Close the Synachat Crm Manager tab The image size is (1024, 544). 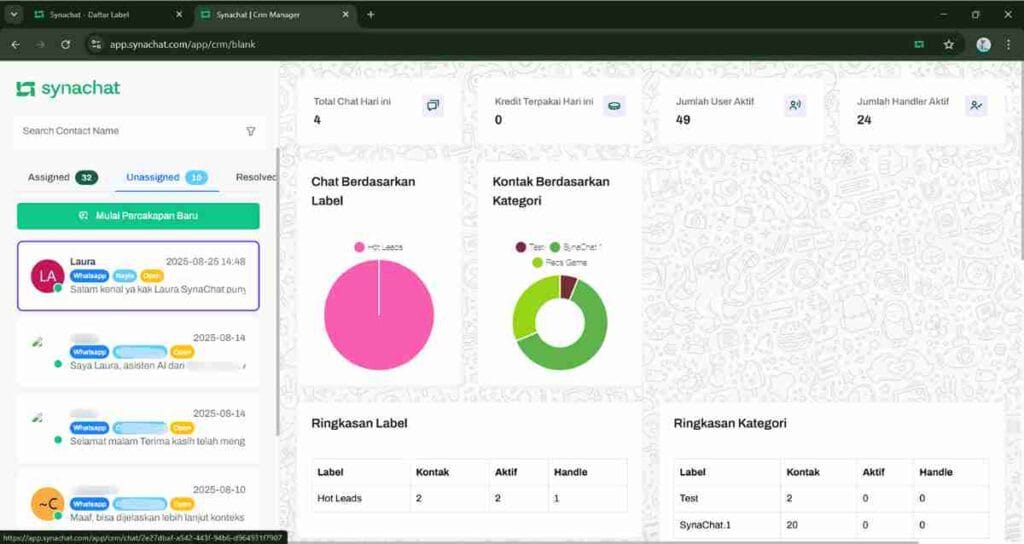[345, 14]
